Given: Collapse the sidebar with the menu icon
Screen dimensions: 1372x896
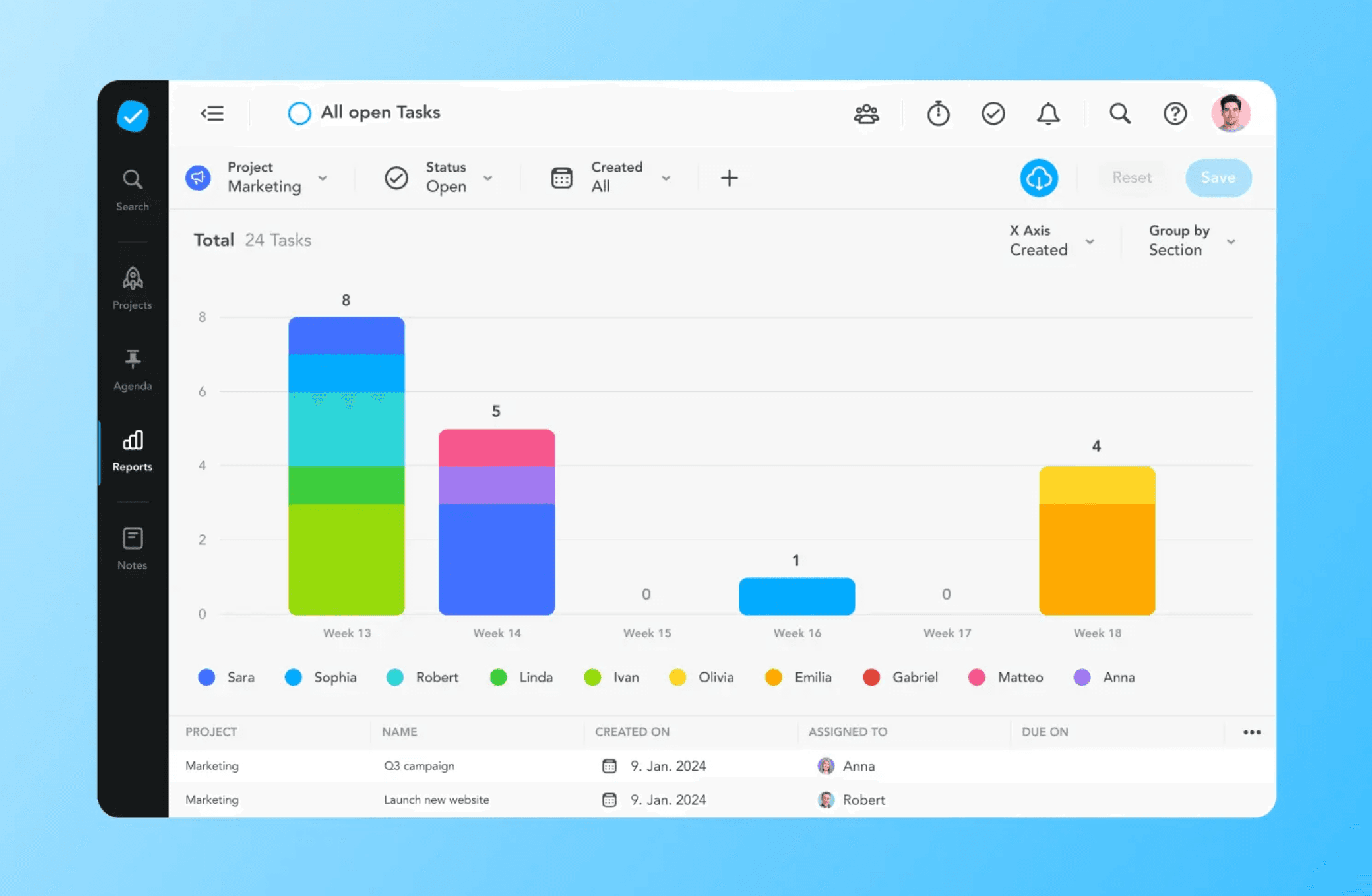Looking at the screenshot, I should coord(212,113).
